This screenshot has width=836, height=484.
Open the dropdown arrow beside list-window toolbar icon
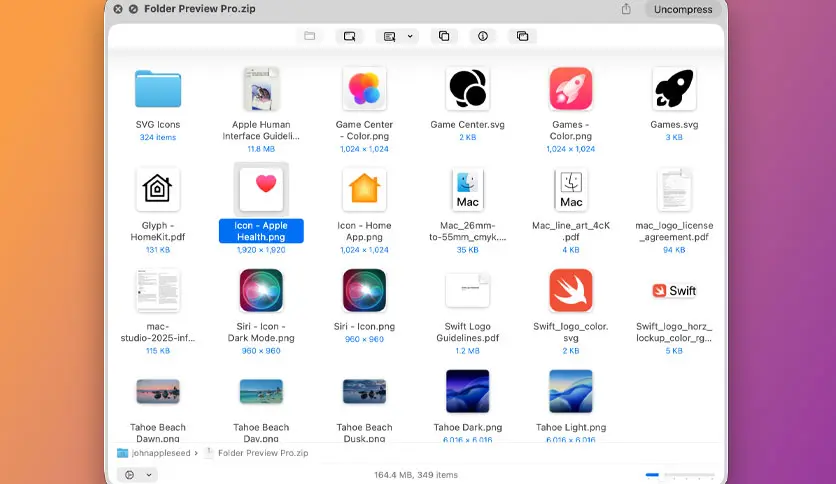410,36
